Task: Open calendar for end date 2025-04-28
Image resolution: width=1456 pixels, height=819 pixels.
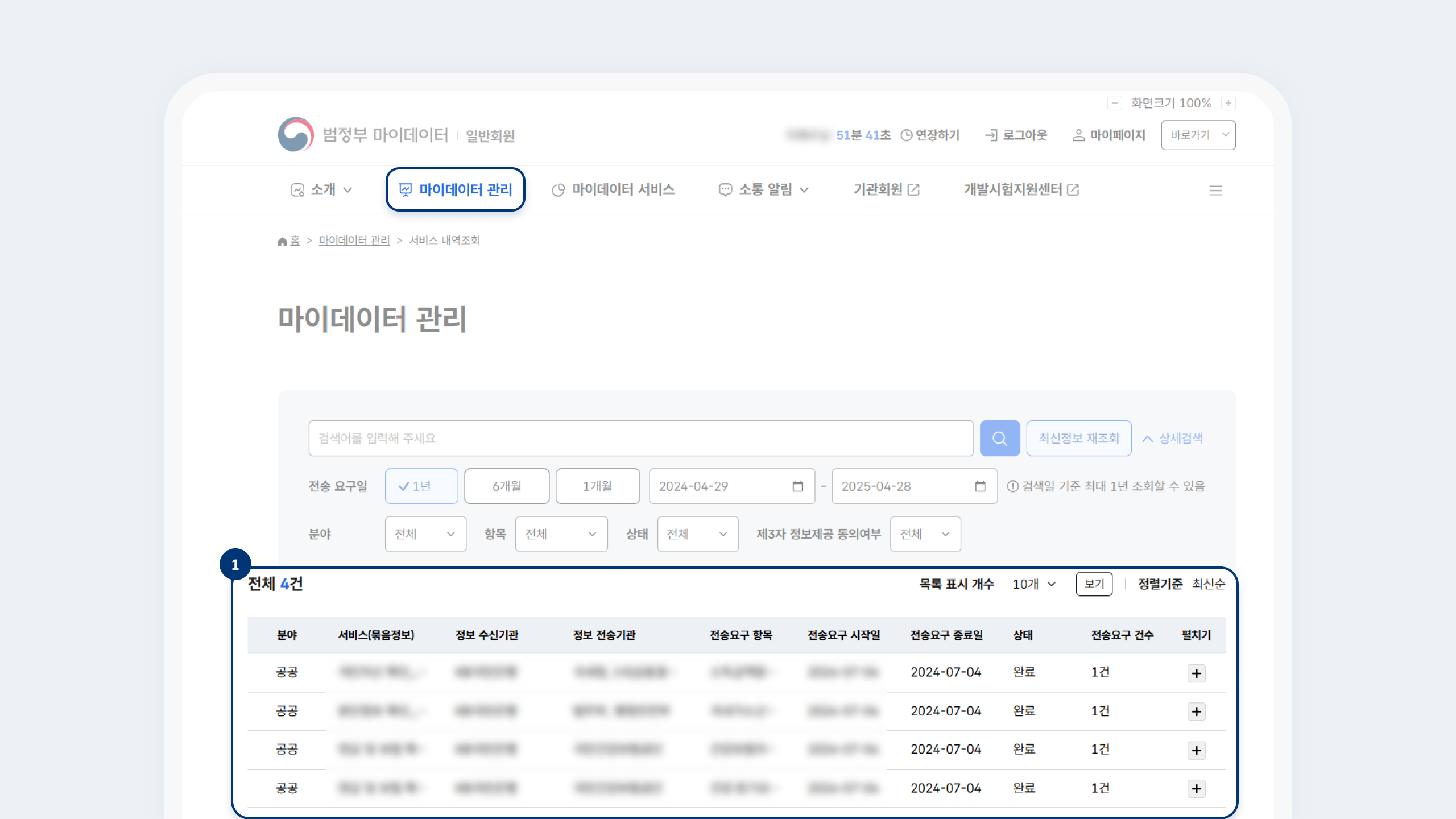Action: [x=980, y=486]
